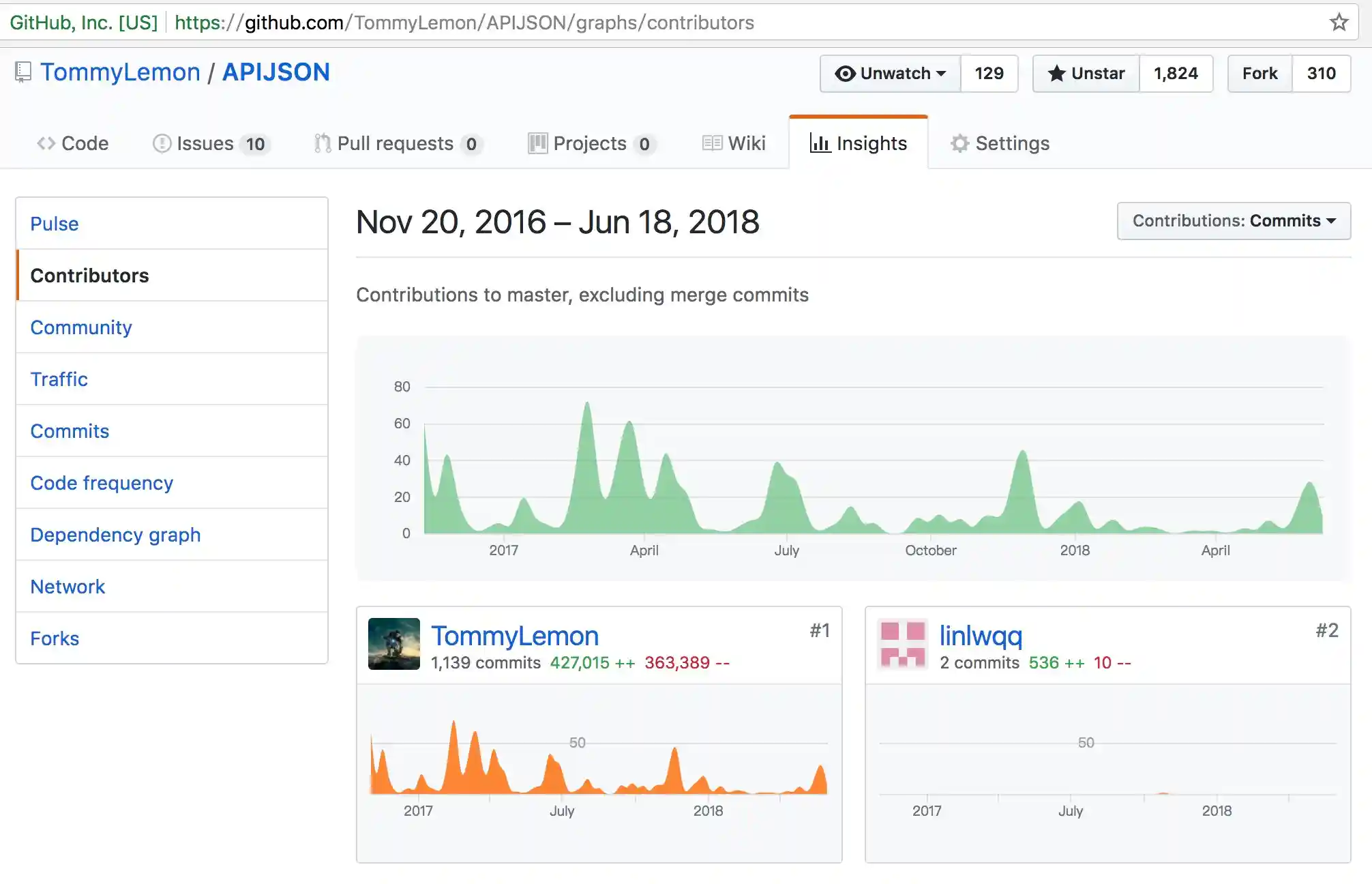Expand the Unwatch dropdown

(891, 74)
